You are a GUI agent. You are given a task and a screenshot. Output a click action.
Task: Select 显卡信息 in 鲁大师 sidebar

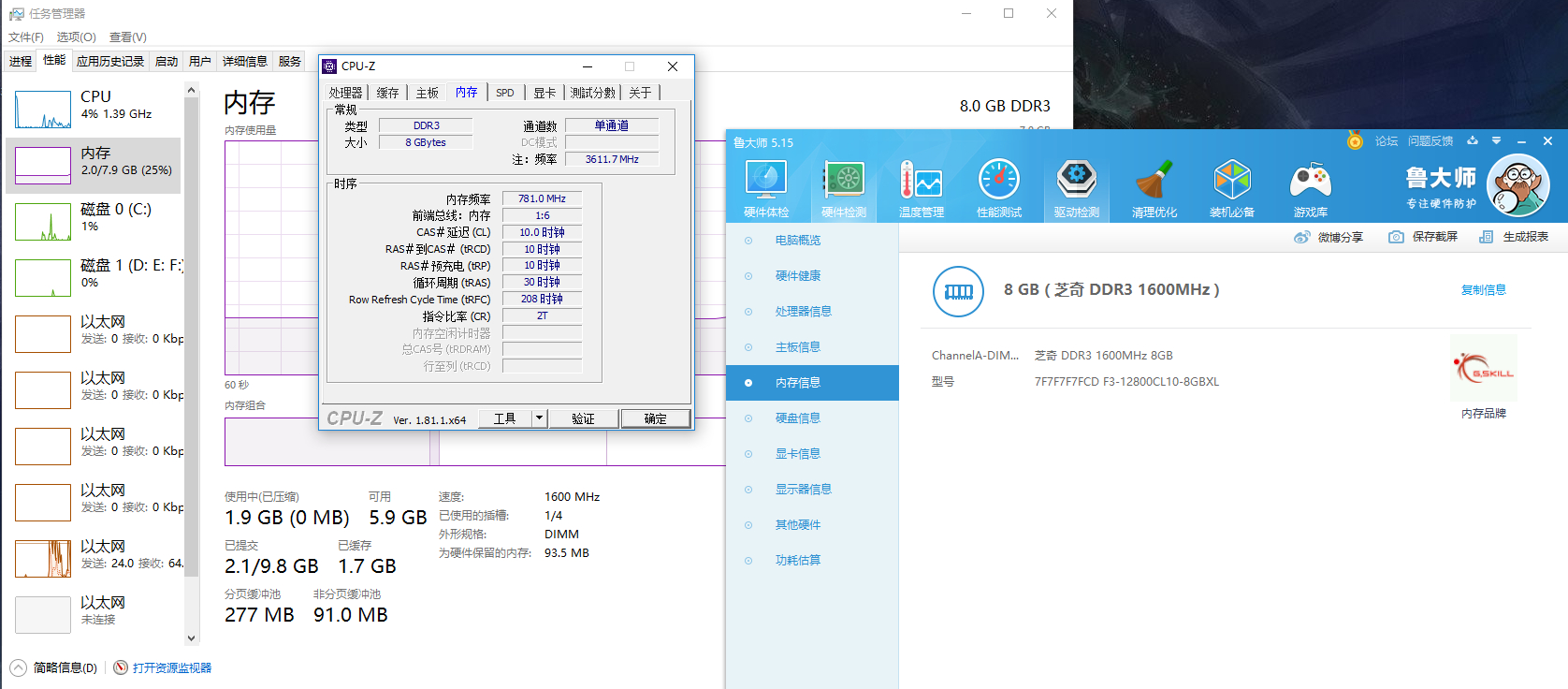click(812, 454)
